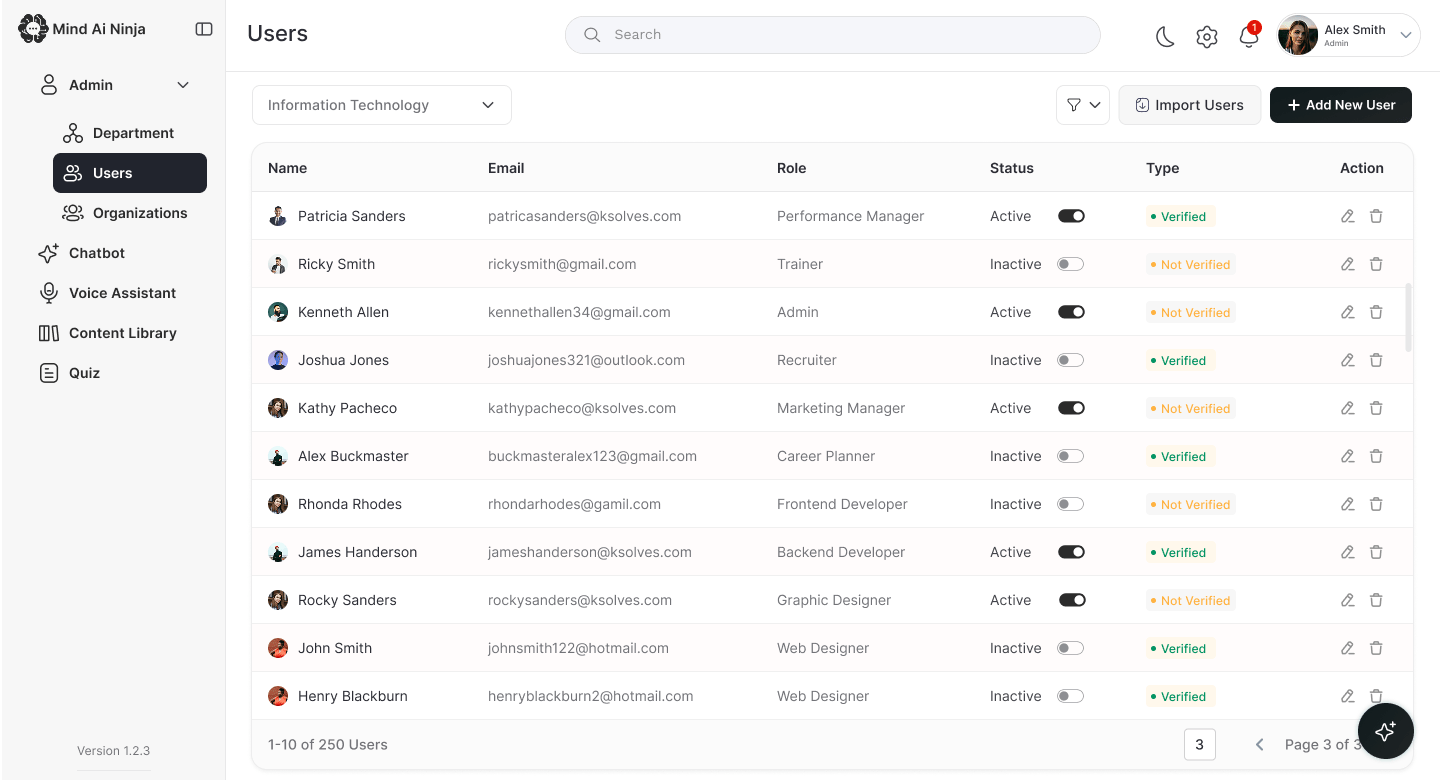The width and height of the screenshot is (1440, 780).
Task: Edit Alex Buckmaster user
Action: (1348, 456)
